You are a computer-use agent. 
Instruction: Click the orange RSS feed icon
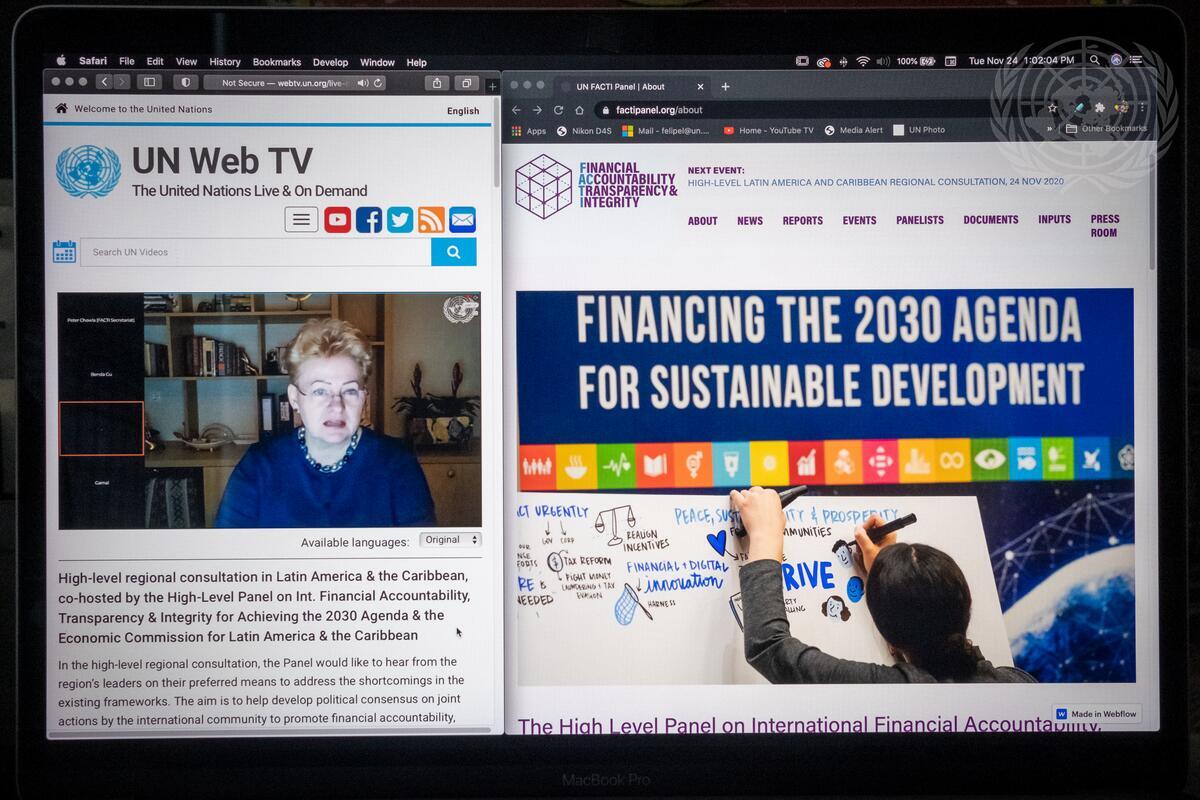431,220
